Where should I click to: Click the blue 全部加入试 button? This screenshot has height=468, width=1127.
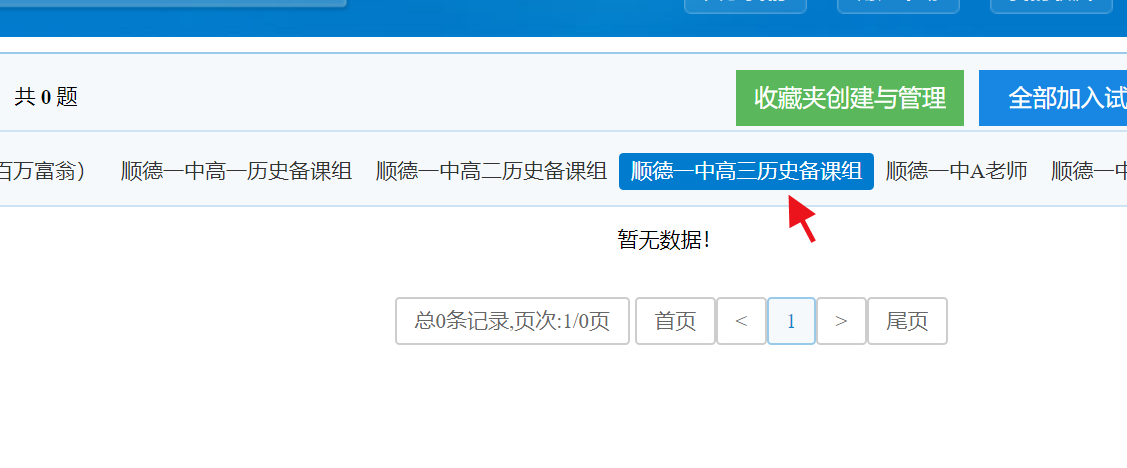[1053, 98]
